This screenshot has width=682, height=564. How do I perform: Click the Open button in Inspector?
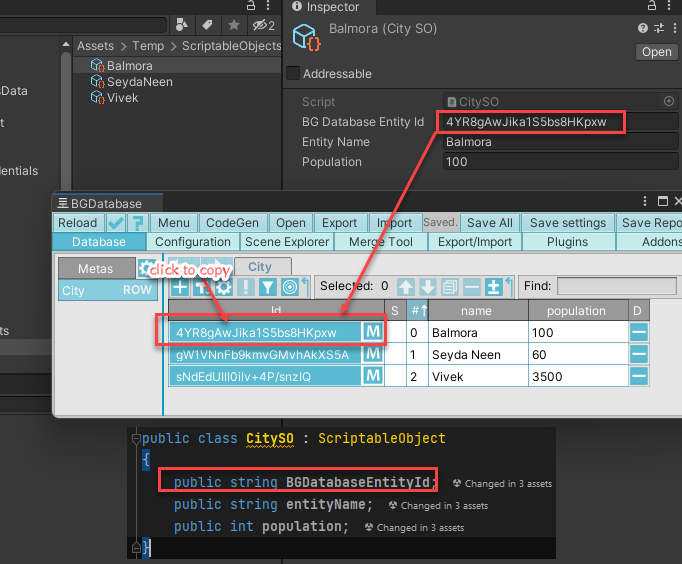tap(656, 52)
